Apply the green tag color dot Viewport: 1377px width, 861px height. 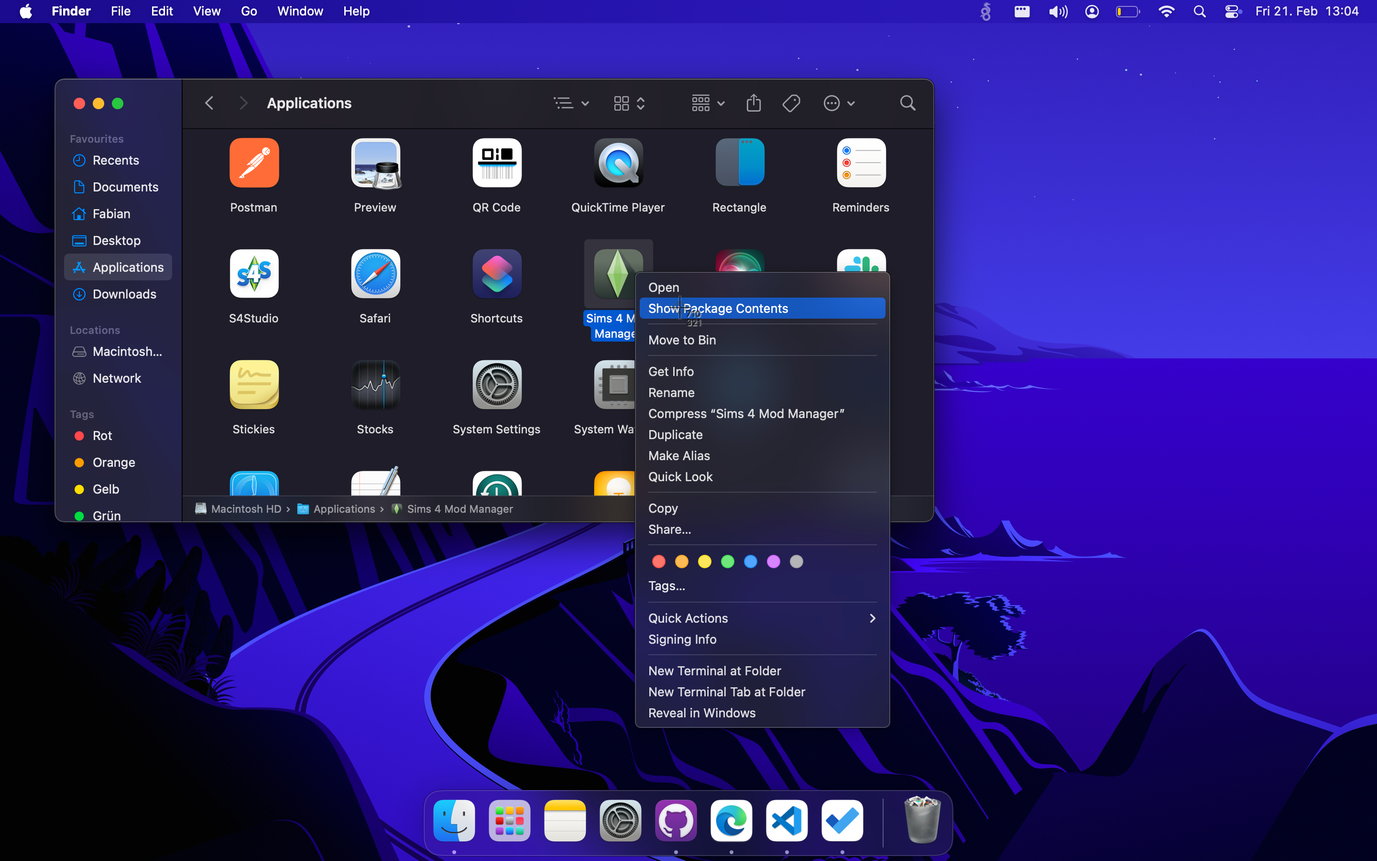pos(728,562)
